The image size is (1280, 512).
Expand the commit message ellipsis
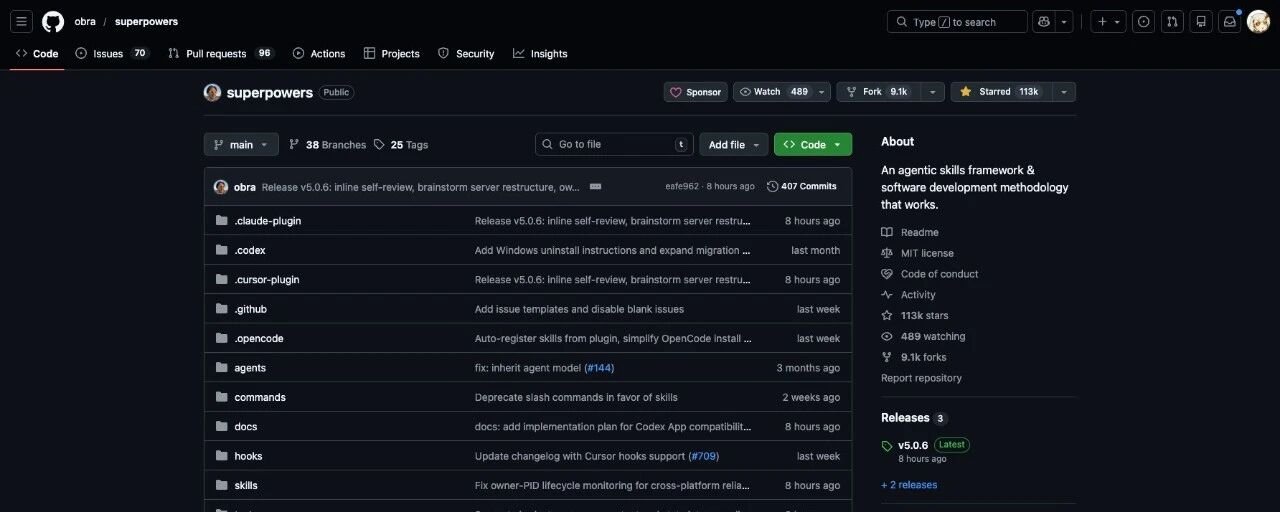coord(595,187)
